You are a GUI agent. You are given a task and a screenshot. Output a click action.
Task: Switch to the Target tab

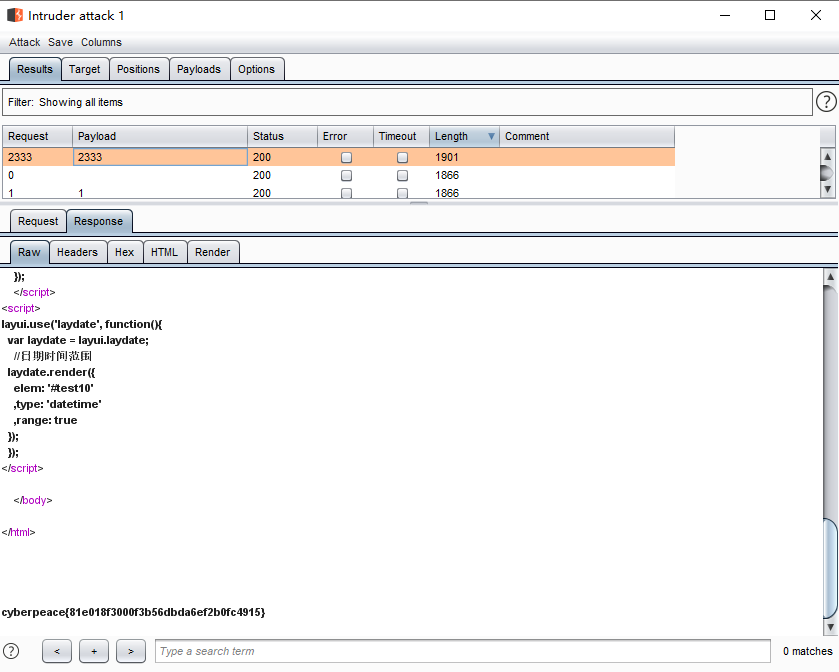click(85, 69)
